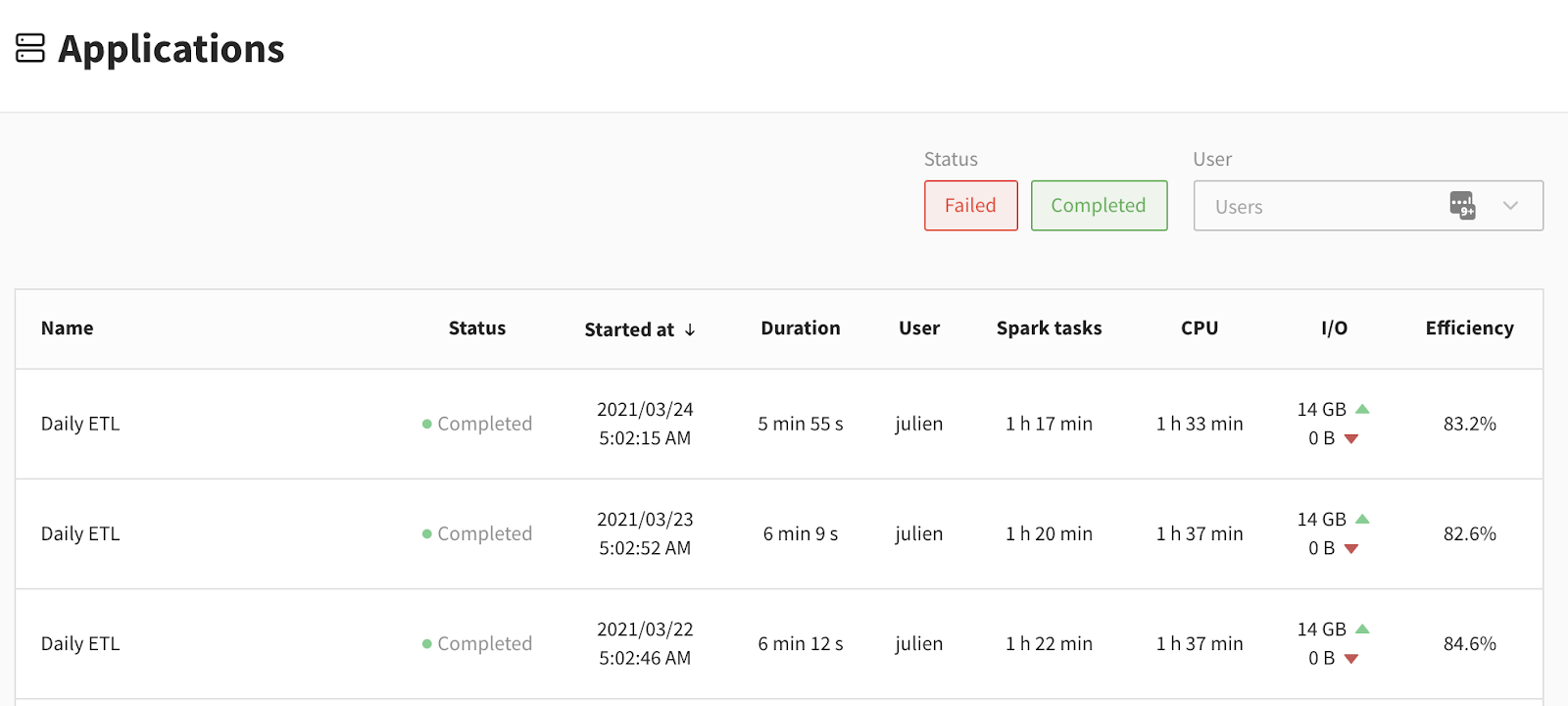The height and width of the screenshot is (706, 1568).
Task: Click green upload arrow in 2021/03/22 row
Action: [1362, 629]
